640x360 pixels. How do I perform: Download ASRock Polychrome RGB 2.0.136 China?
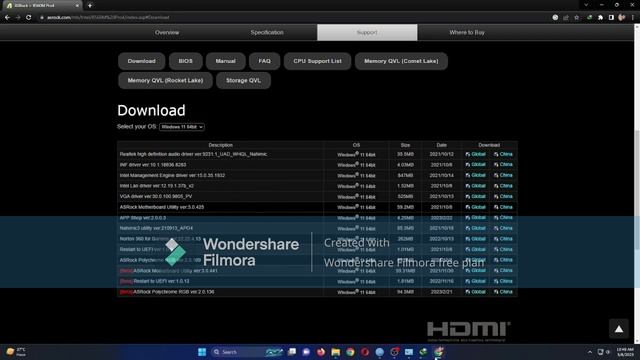tap(503, 292)
